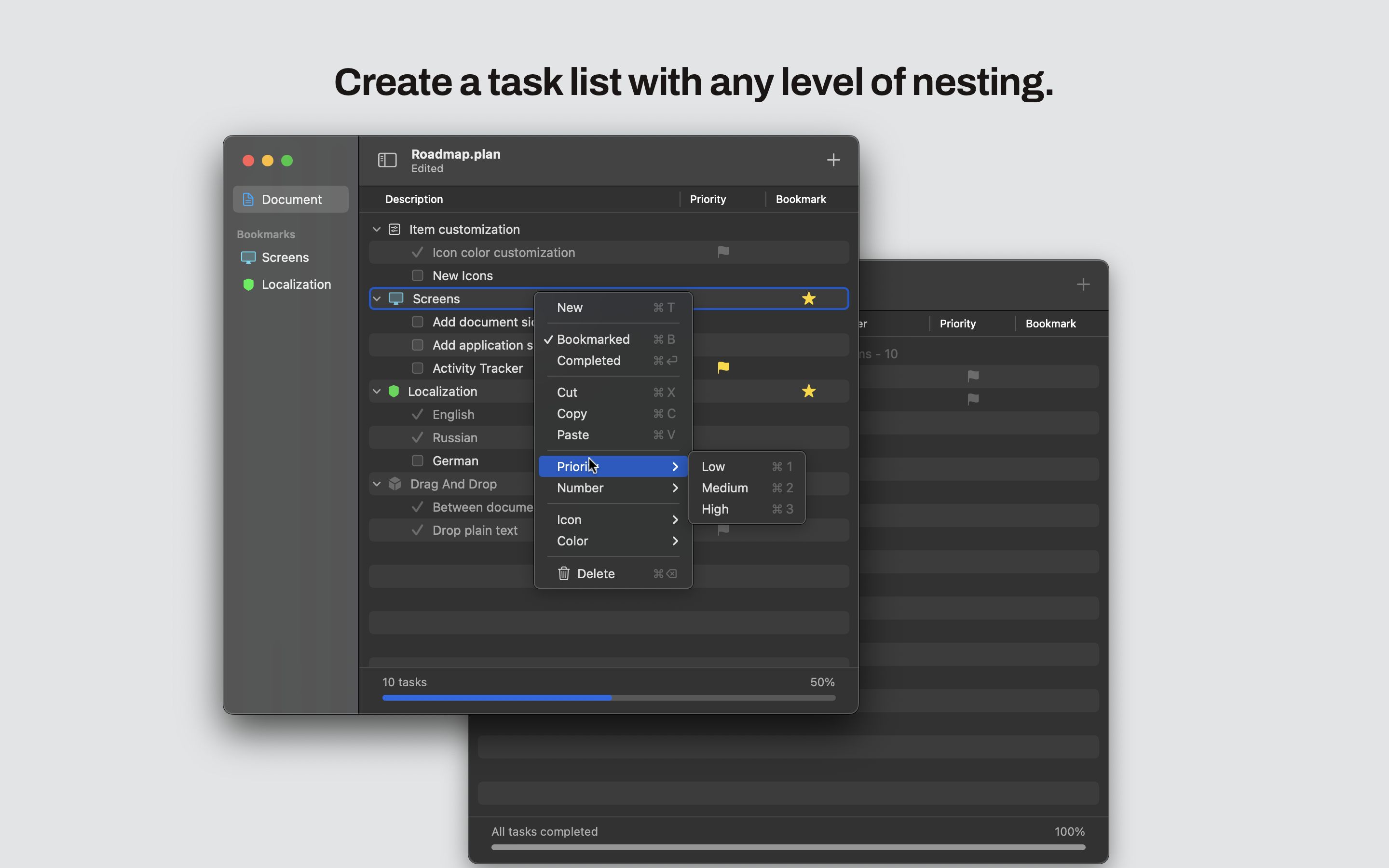The image size is (1389, 868).
Task: Choose High priority from submenu
Action: click(715, 509)
